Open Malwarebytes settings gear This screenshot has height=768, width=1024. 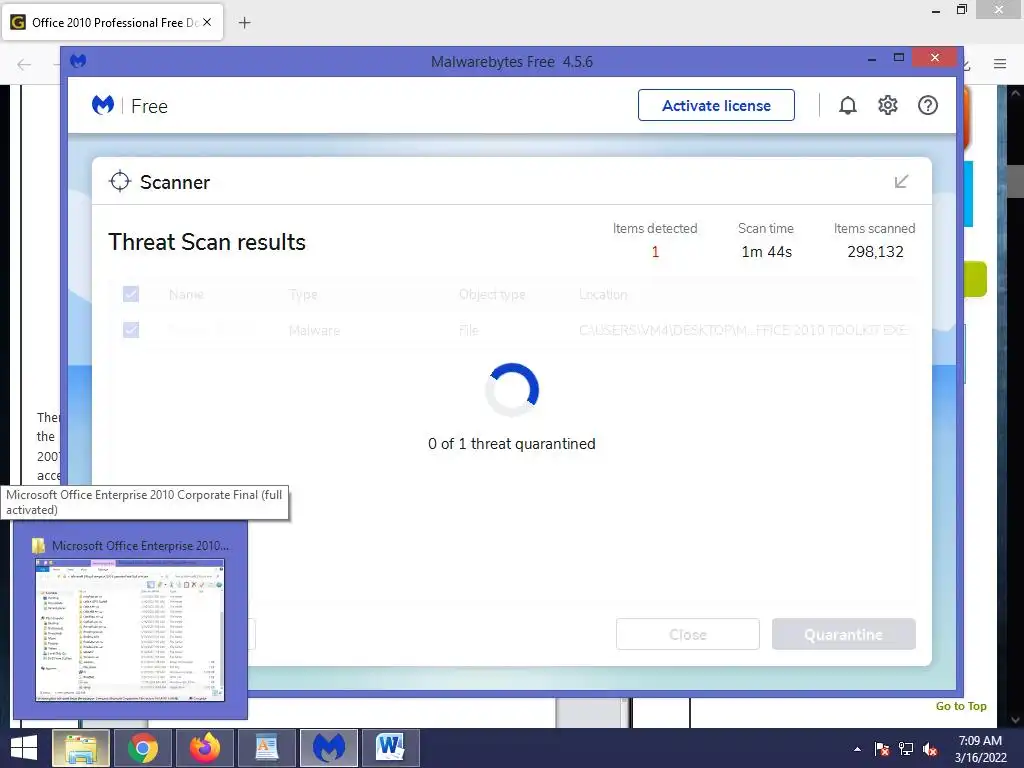(x=888, y=105)
